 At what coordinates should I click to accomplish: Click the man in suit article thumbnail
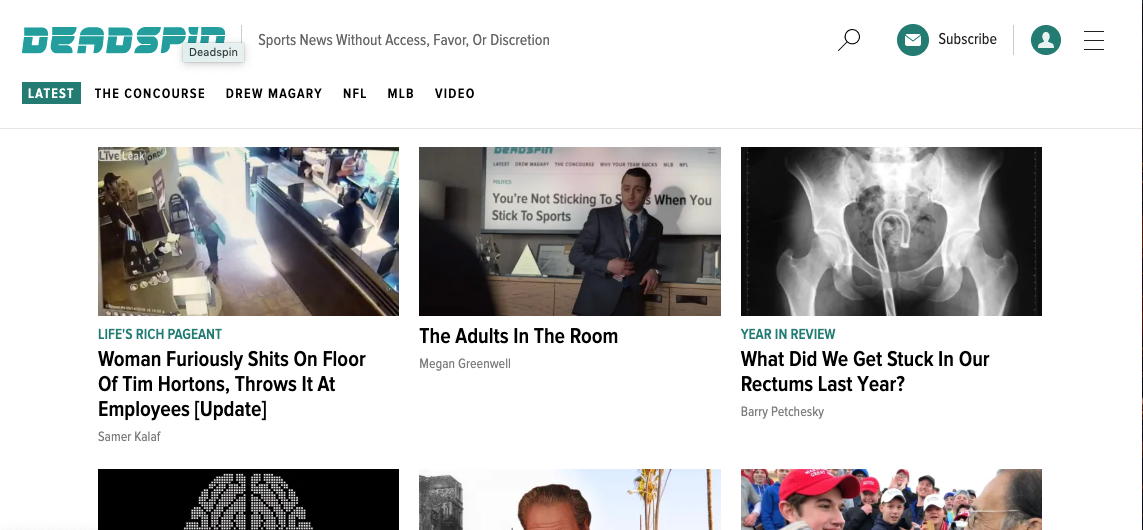(570, 231)
